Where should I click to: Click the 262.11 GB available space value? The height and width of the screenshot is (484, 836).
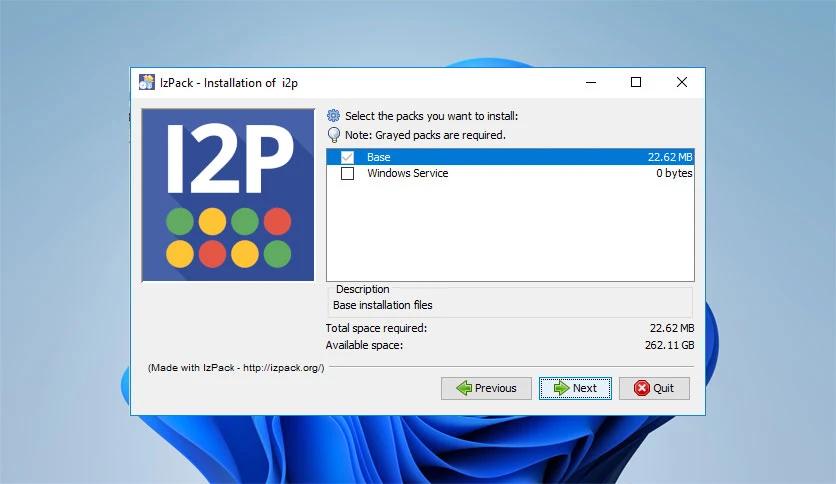pyautogui.click(x=669, y=345)
